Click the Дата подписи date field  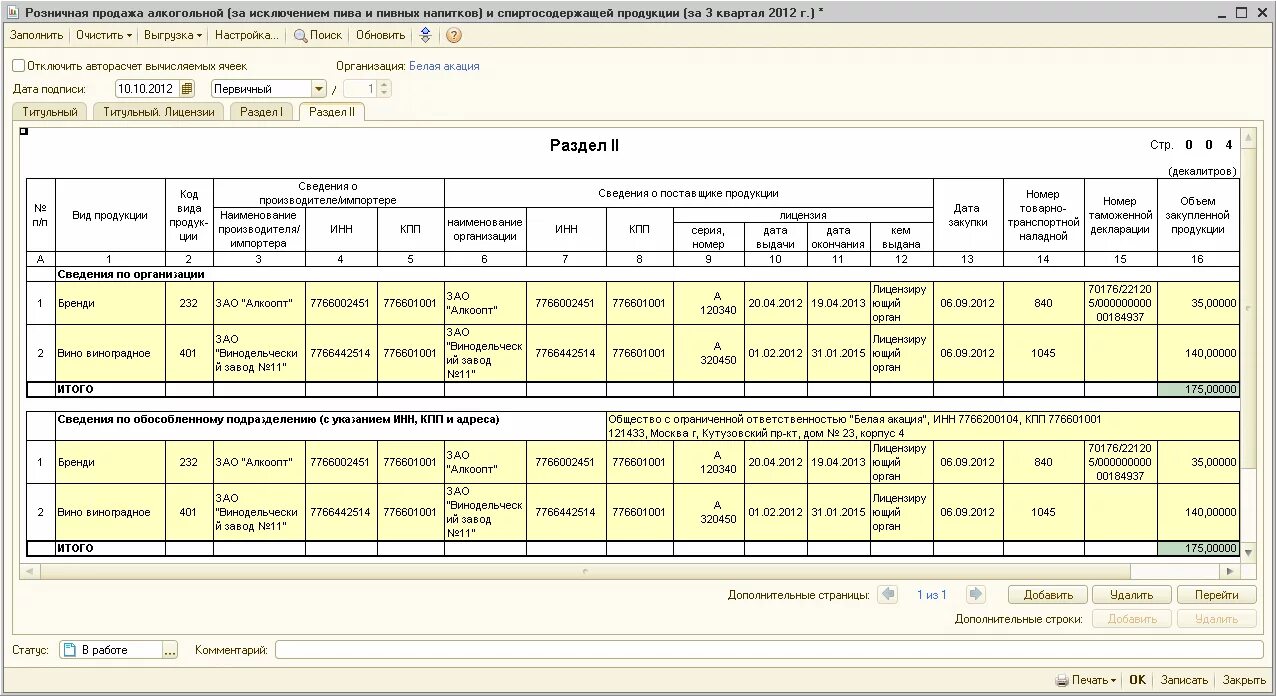147,89
